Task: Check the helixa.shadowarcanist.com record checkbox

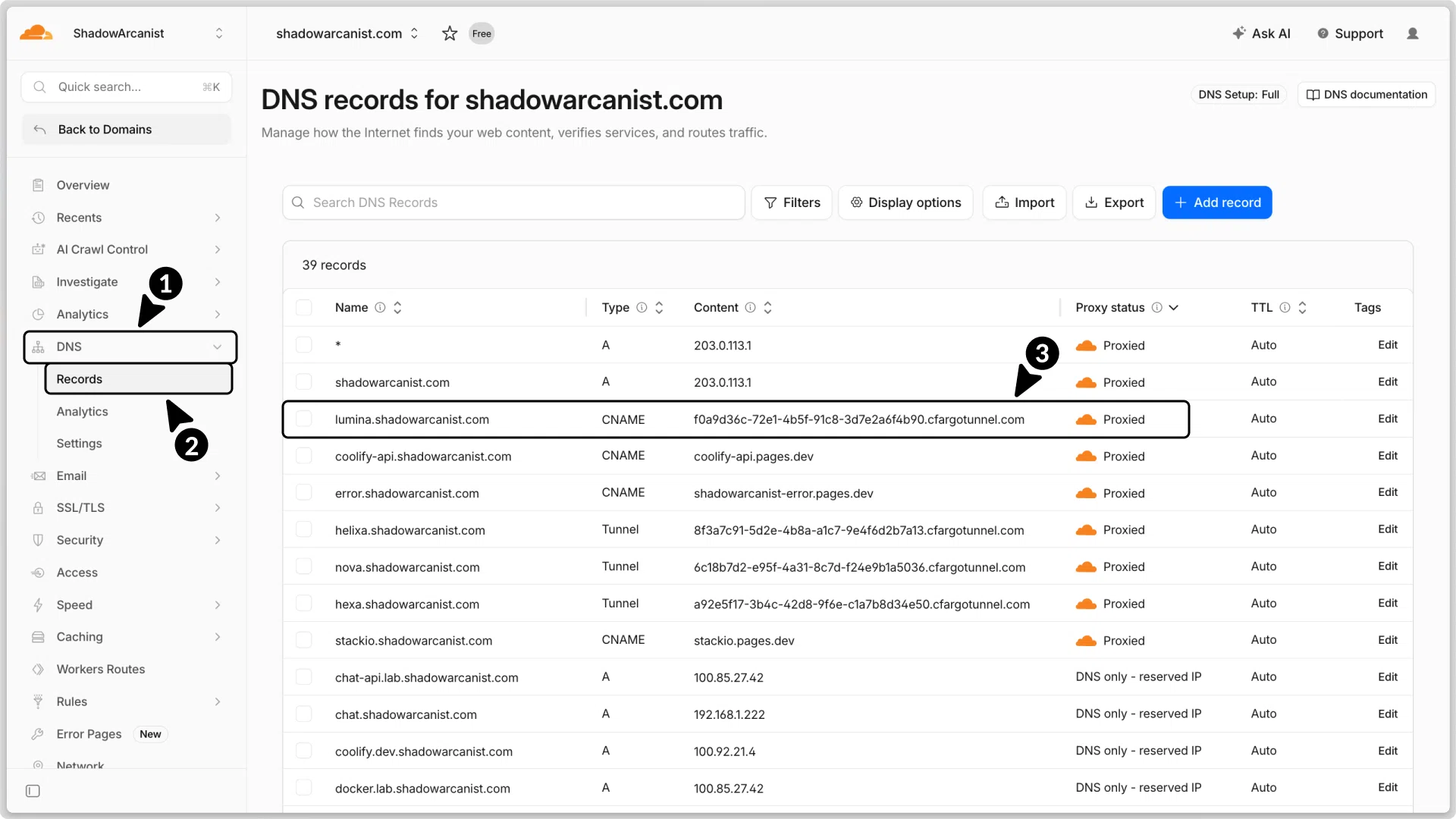Action: click(304, 529)
